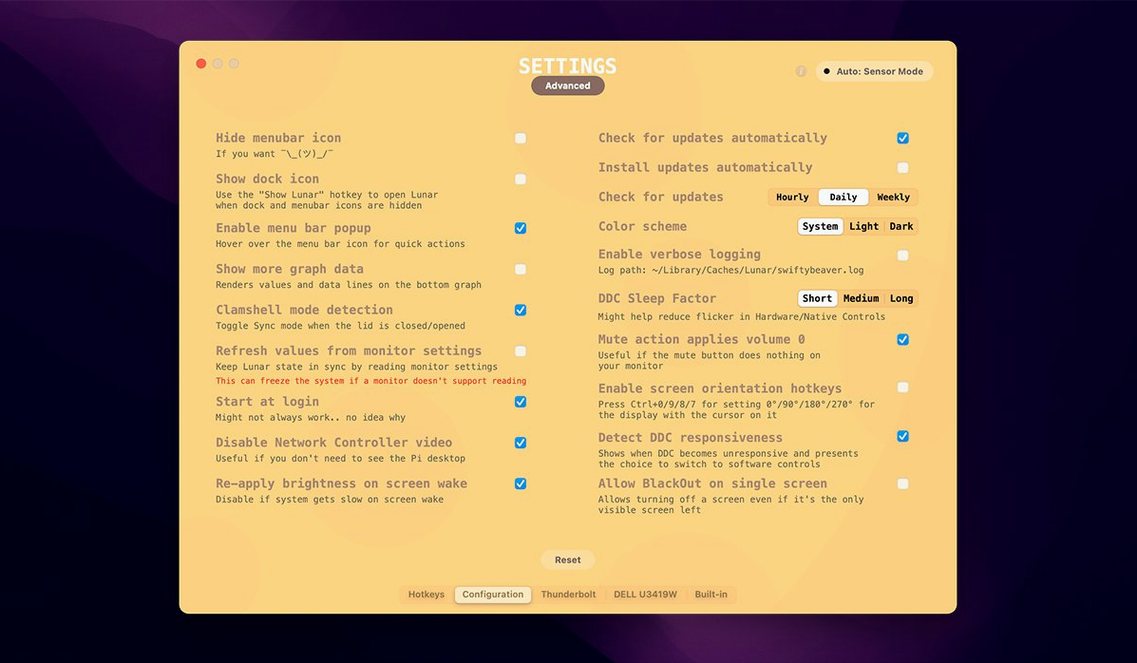Set DDC Sleep Factor to Long

[901, 298]
